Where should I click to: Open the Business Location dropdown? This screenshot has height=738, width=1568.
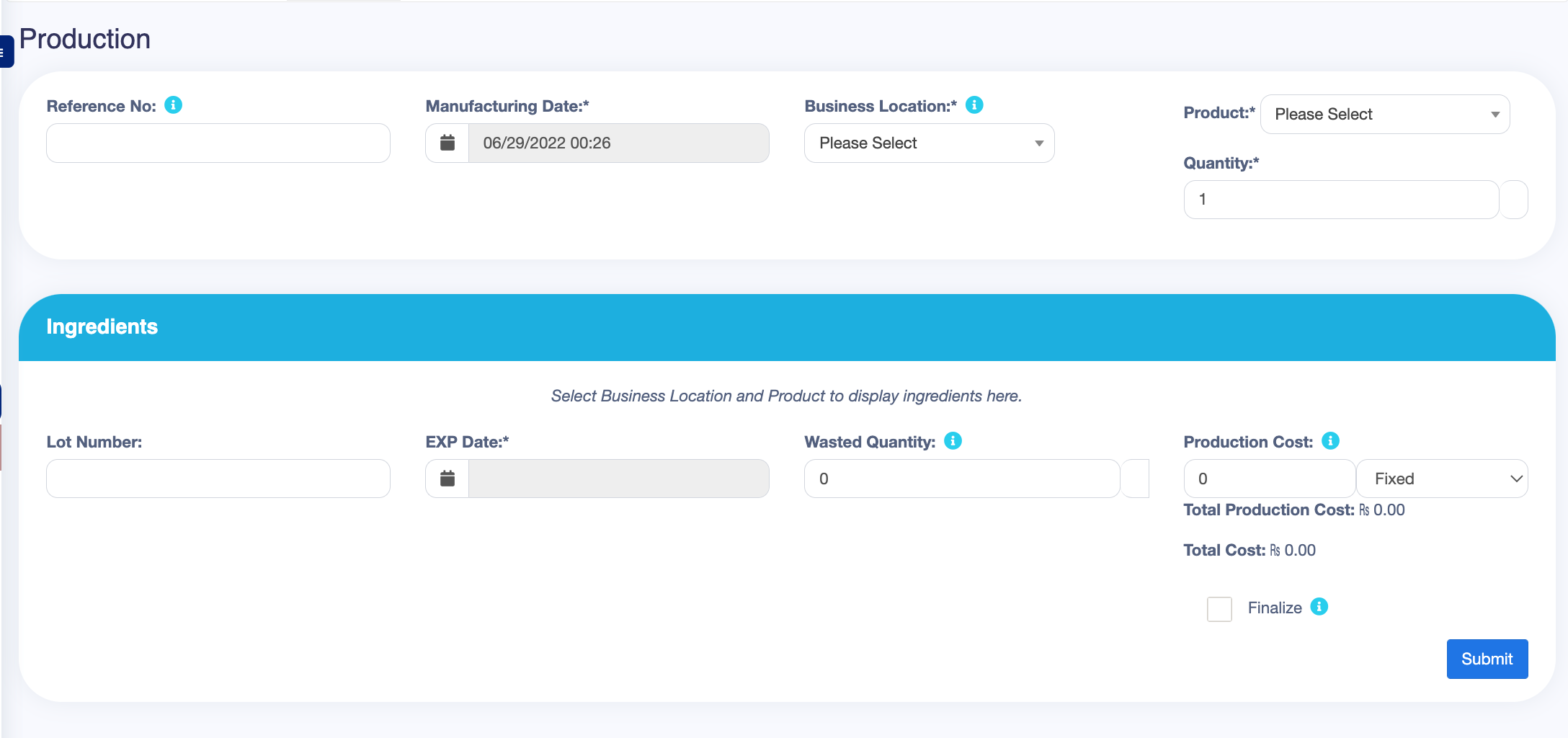coord(928,143)
